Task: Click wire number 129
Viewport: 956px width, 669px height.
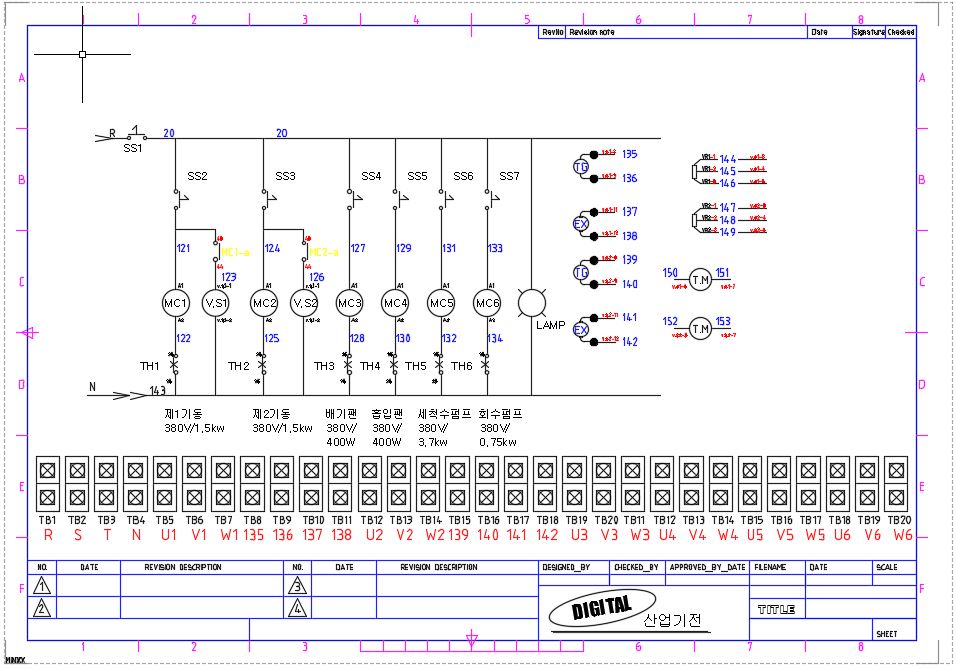Action: point(404,248)
